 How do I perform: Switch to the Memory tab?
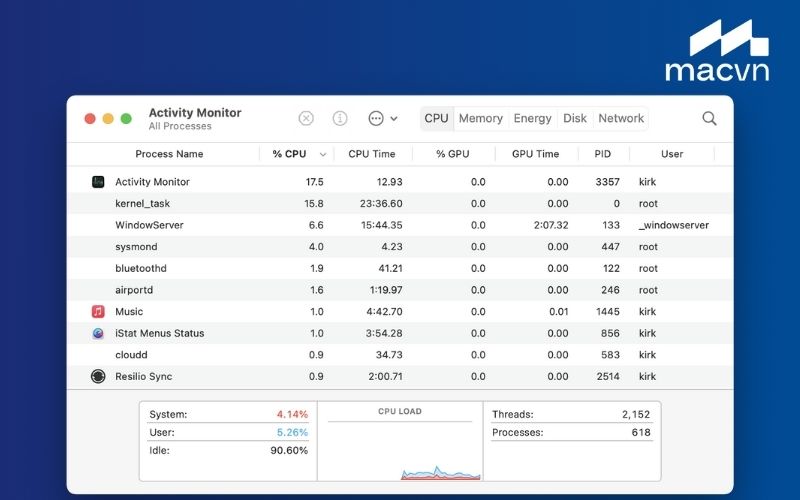[x=481, y=118]
